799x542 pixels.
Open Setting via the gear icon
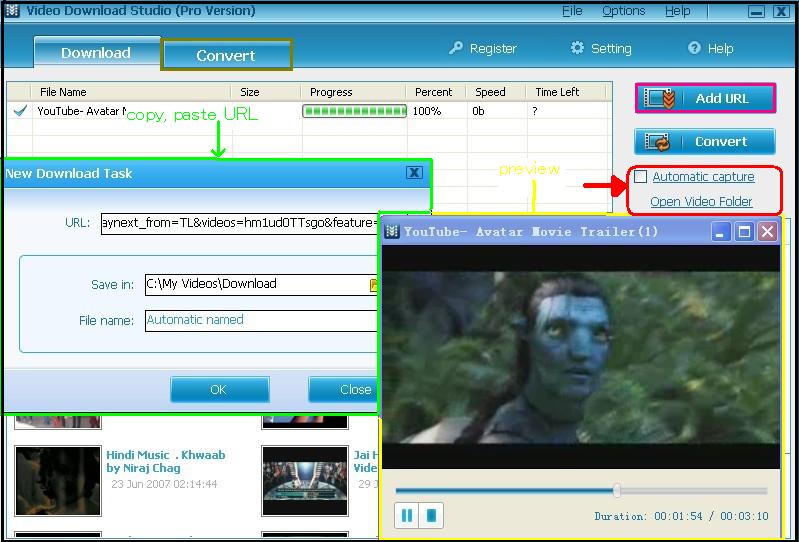pyautogui.click(x=577, y=48)
